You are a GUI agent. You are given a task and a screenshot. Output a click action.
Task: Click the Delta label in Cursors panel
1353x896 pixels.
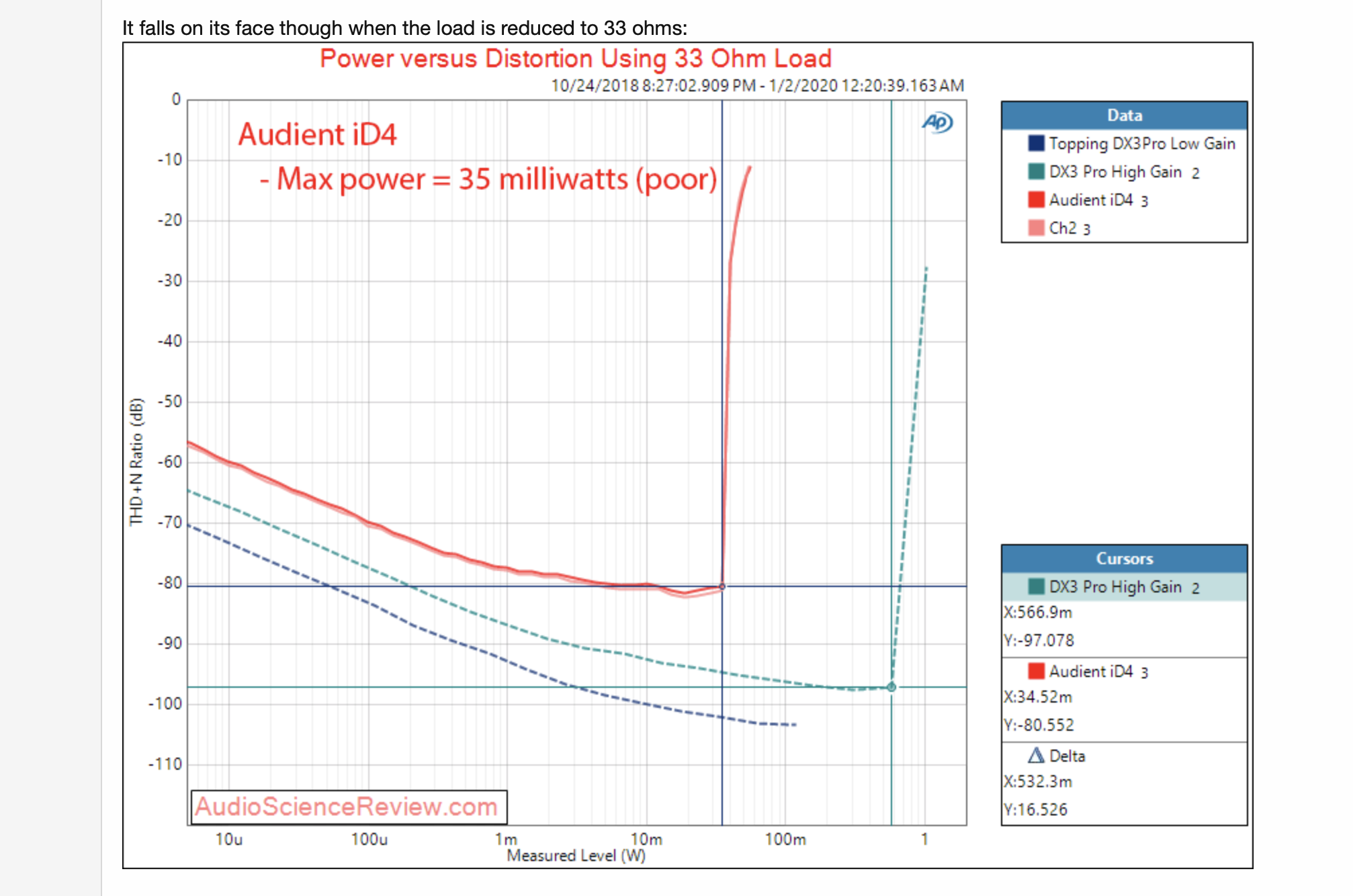coord(1067,756)
